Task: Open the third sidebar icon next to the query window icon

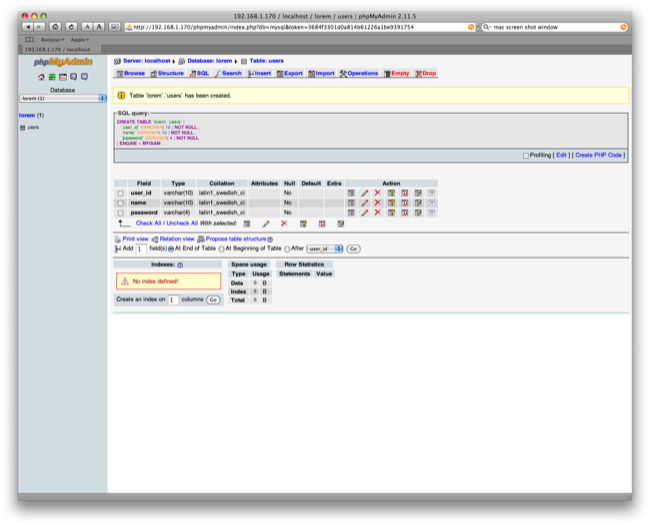Action: point(63,77)
